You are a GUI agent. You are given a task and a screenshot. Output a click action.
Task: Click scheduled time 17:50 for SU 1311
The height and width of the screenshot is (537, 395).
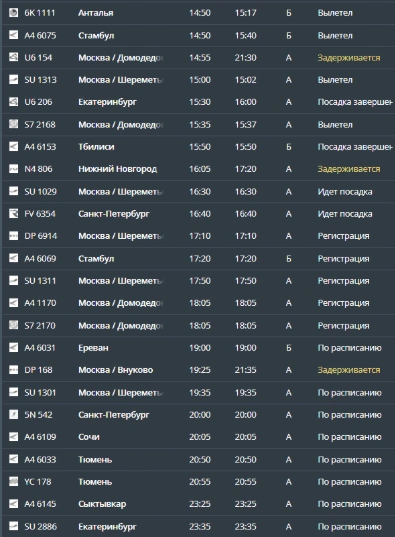(x=200, y=281)
